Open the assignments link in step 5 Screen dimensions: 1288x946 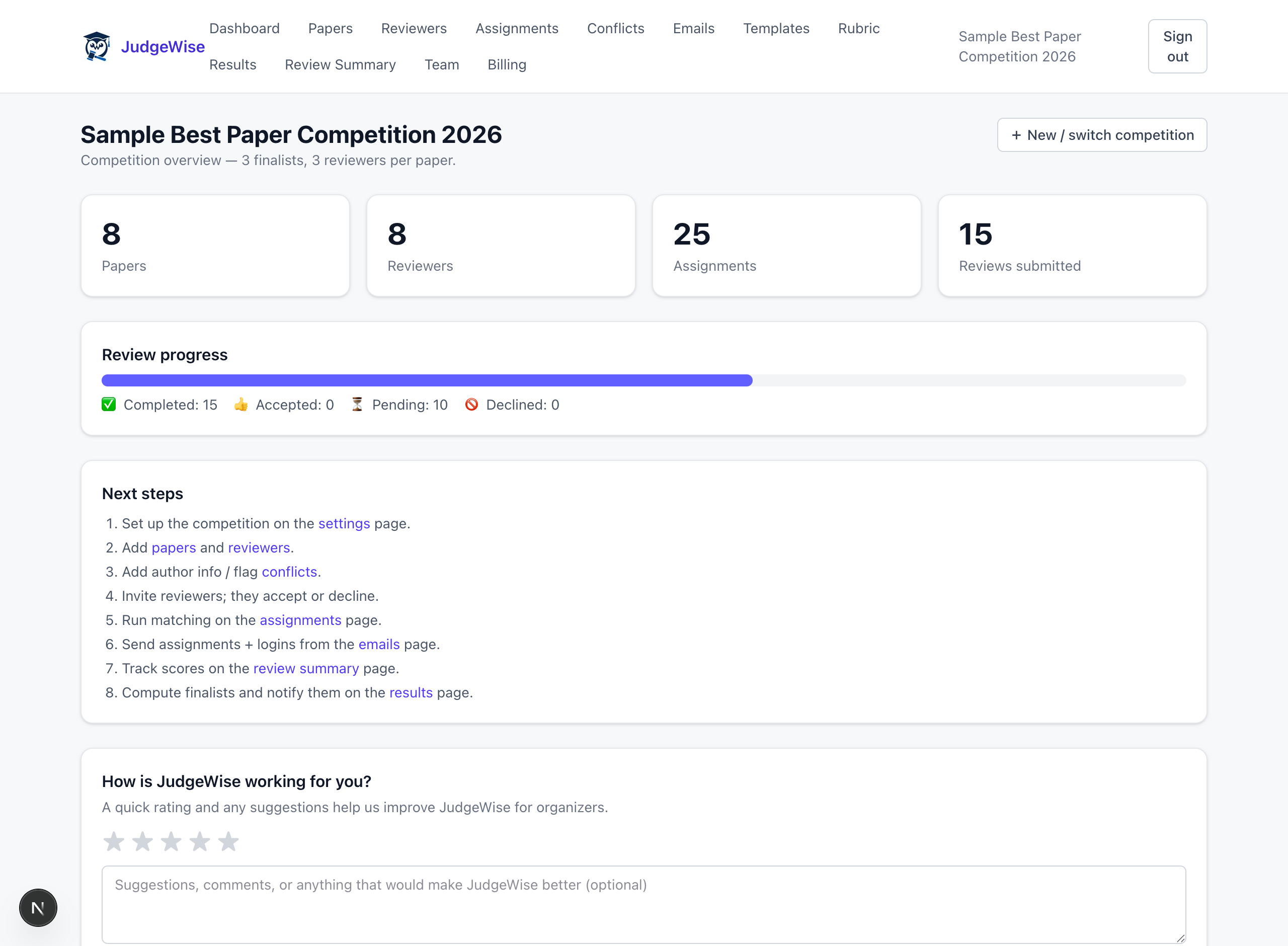[x=300, y=620]
